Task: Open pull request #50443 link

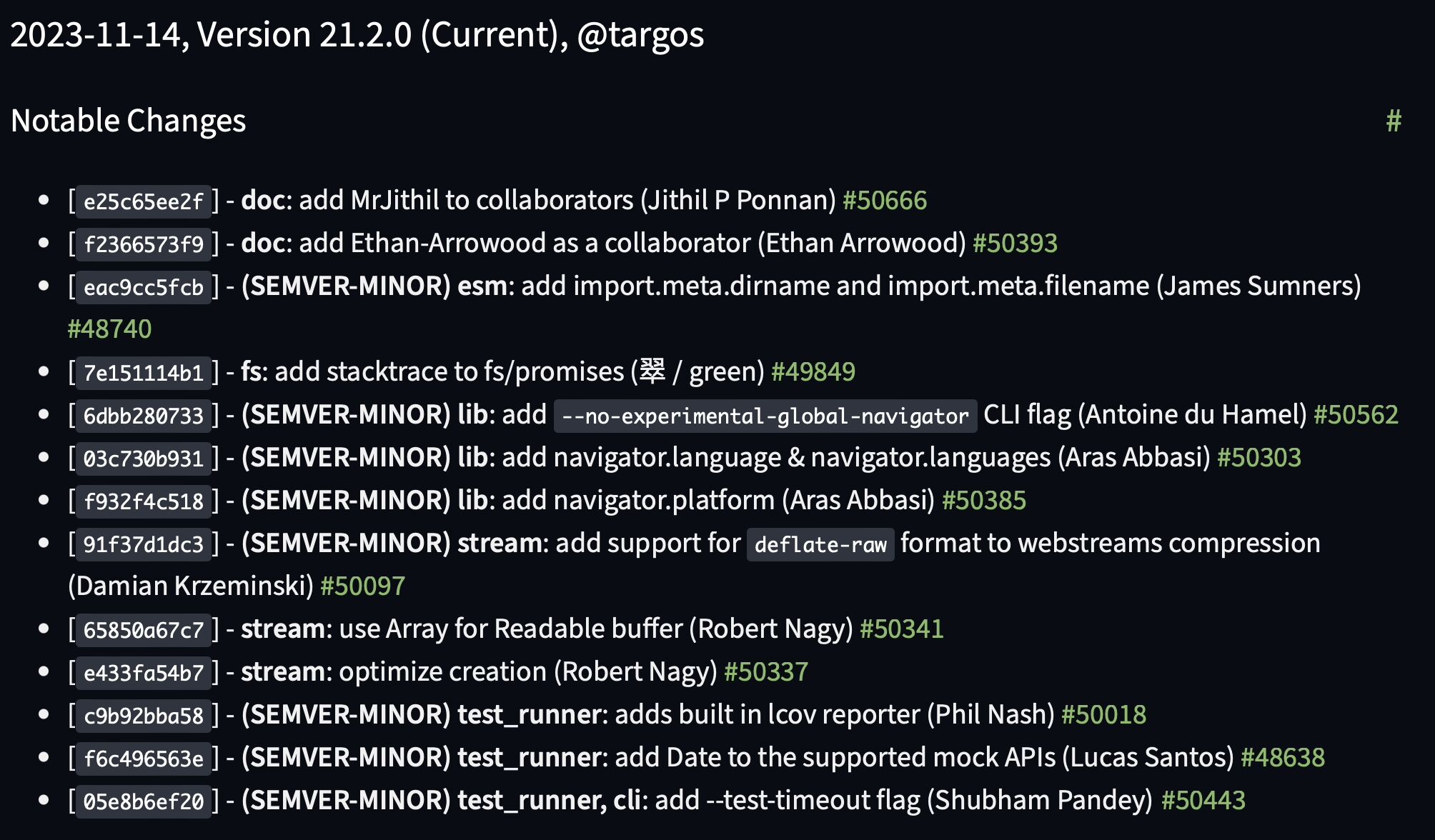Action: 1203,801
